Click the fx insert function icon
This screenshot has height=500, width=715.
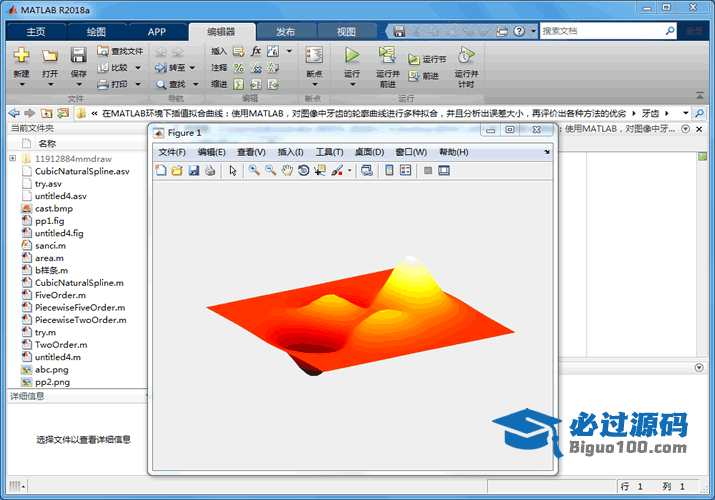coord(256,51)
